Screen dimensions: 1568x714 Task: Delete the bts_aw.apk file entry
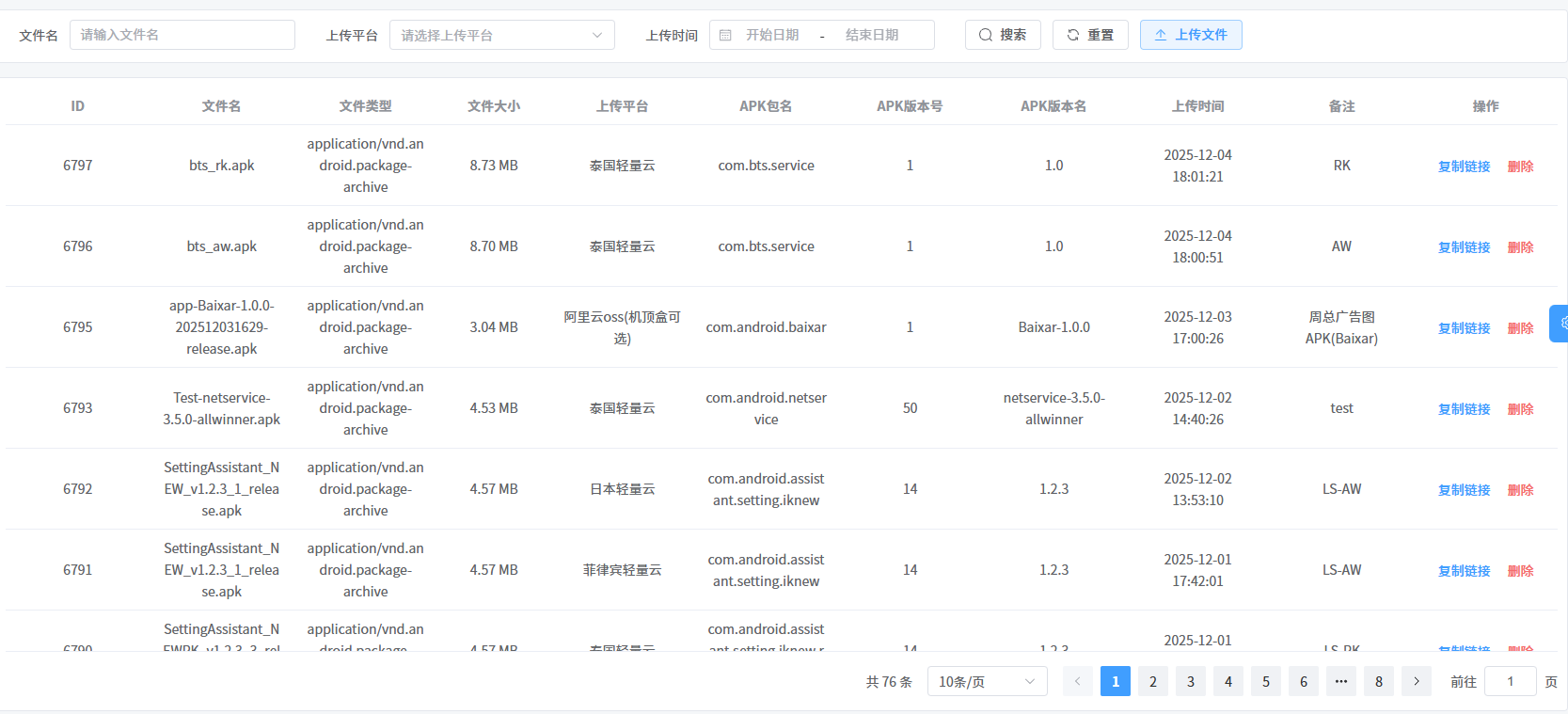[x=1520, y=247]
